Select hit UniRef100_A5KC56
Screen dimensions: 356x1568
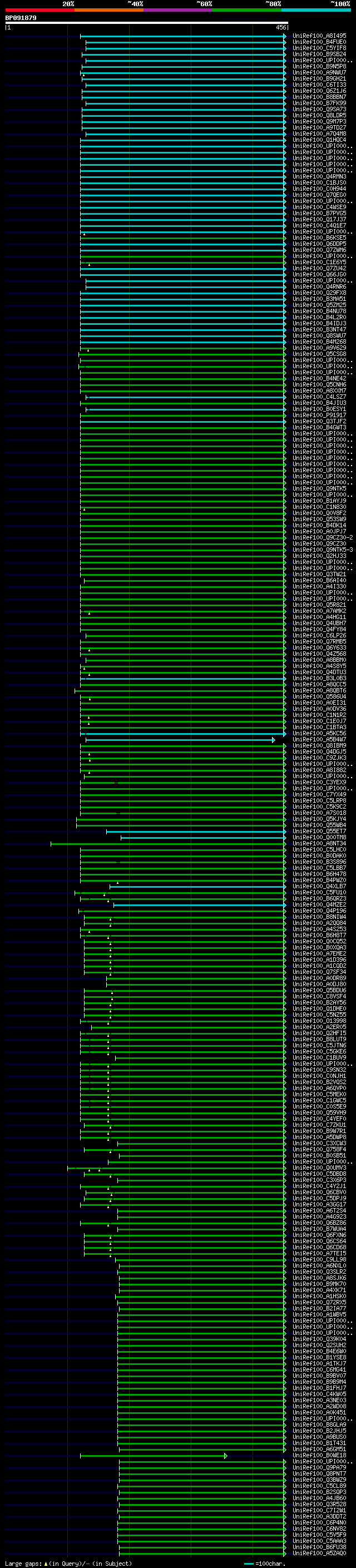point(319,734)
